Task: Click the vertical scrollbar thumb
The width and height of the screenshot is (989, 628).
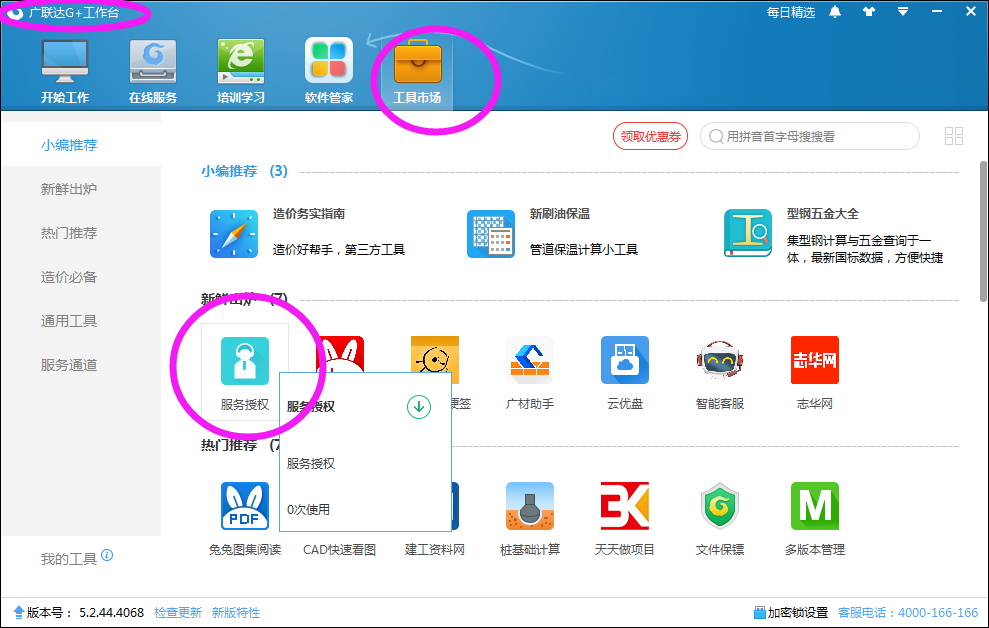Action: click(x=983, y=231)
